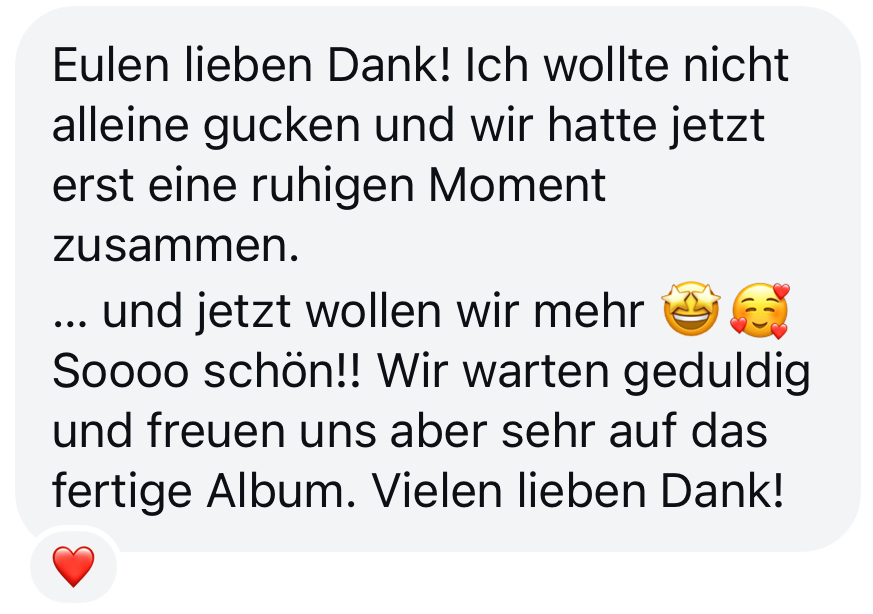This screenshot has width=873, height=614.
Task: Click "alleine gucken" in the second line
Action: pos(206,127)
